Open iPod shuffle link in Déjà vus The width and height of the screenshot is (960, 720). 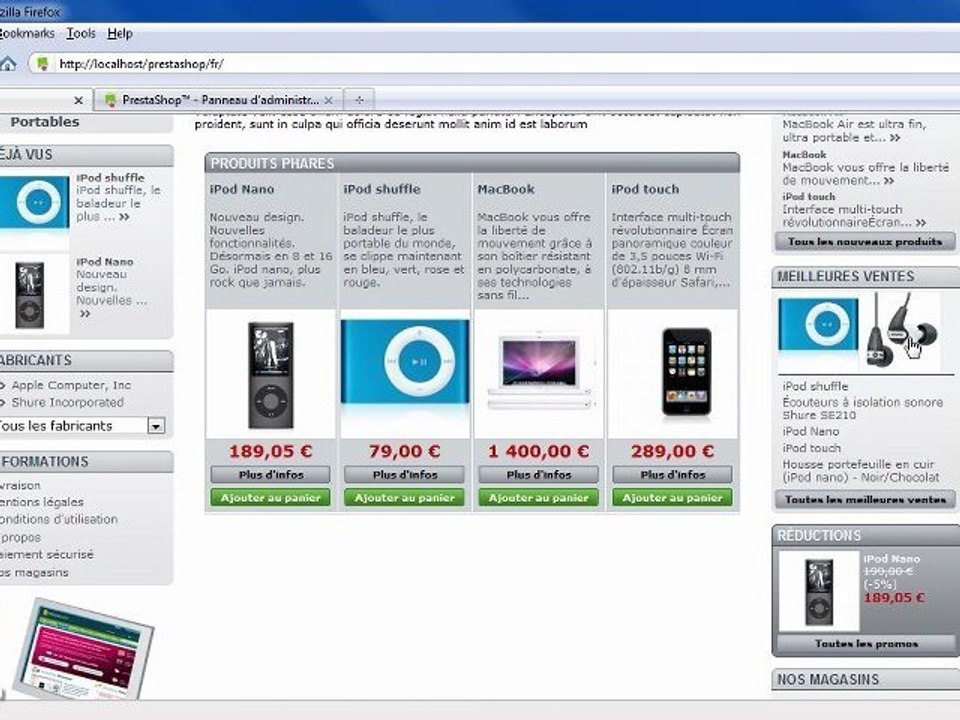point(110,178)
